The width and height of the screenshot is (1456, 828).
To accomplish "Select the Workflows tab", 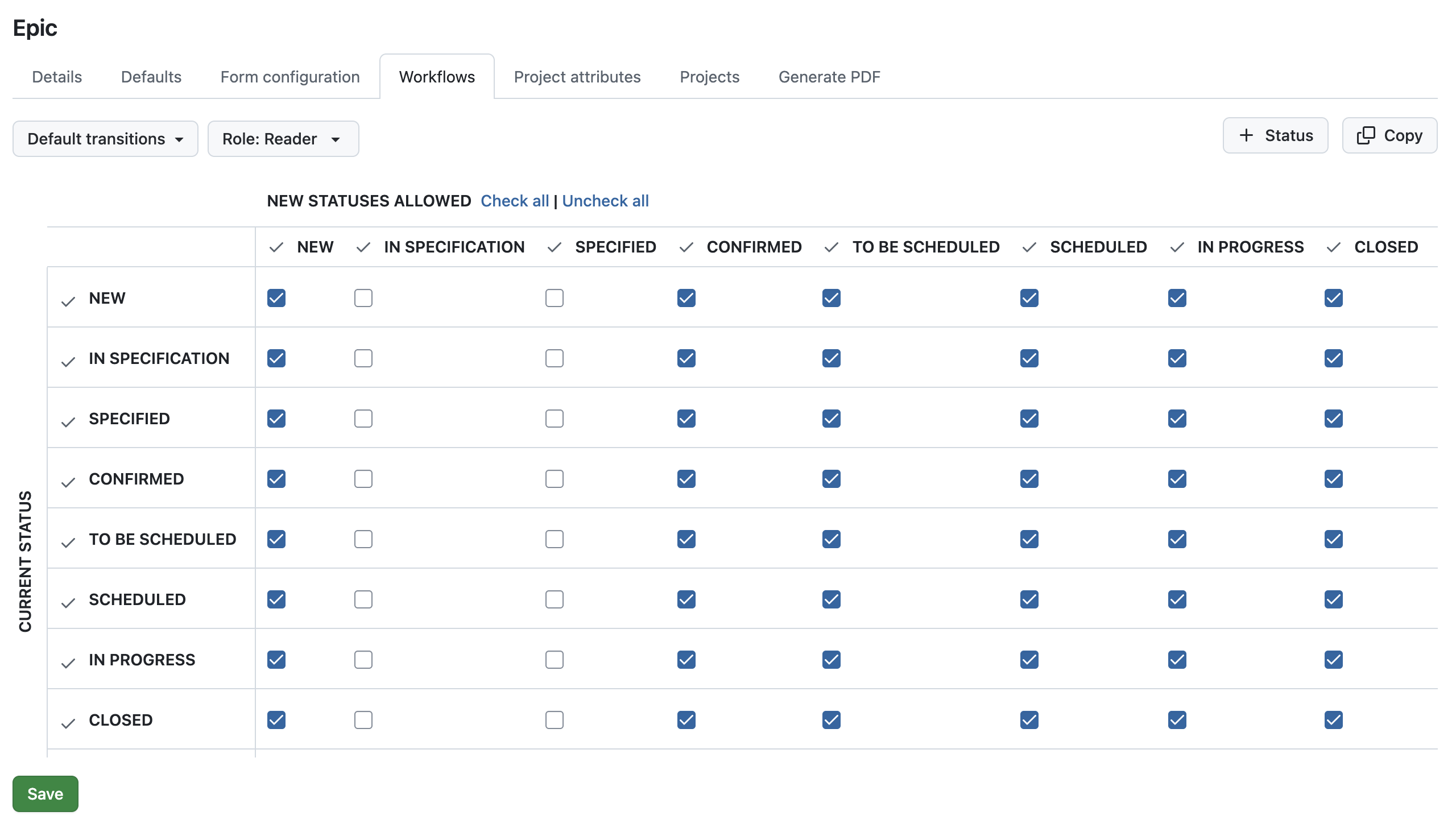I will point(437,77).
